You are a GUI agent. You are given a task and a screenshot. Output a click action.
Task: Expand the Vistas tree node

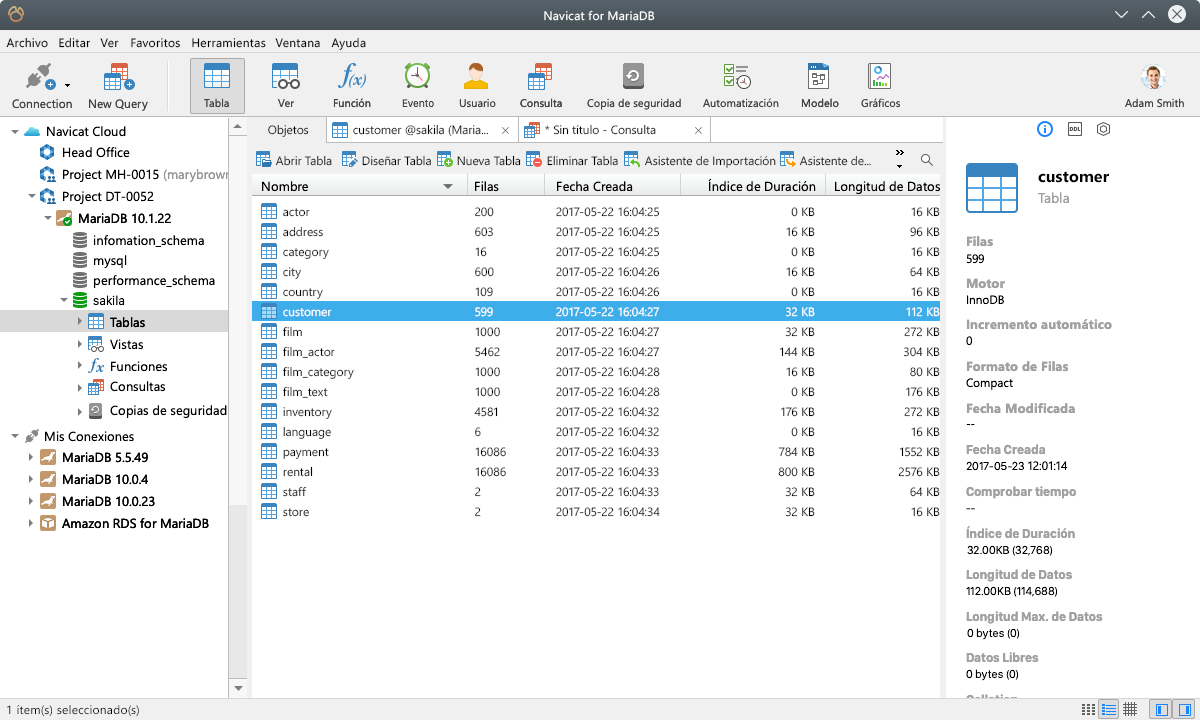click(x=80, y=344)
